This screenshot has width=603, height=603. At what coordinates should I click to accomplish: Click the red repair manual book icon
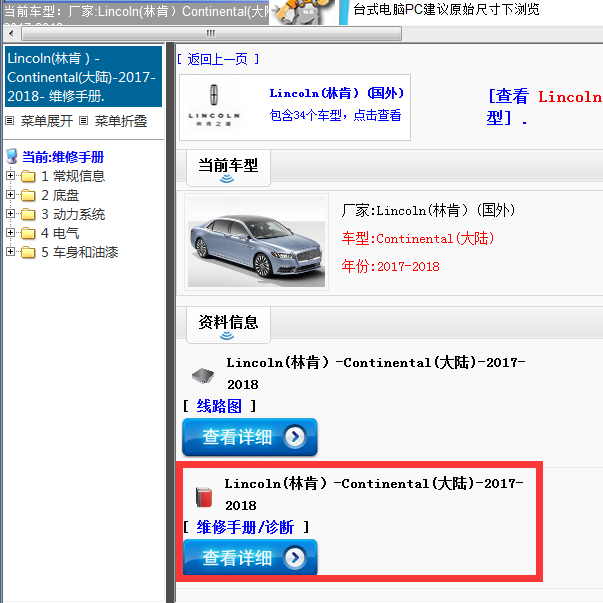(x=204, y=497)
